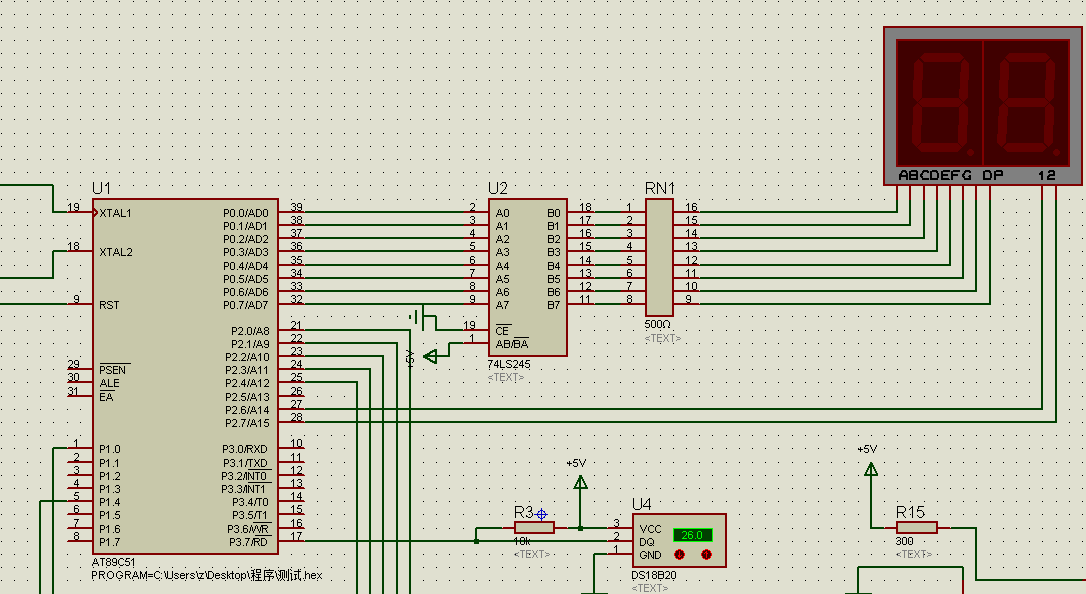Click the wire junction dot on DQ line
The image size is (1086, 594).
click(x=477, y=541)
